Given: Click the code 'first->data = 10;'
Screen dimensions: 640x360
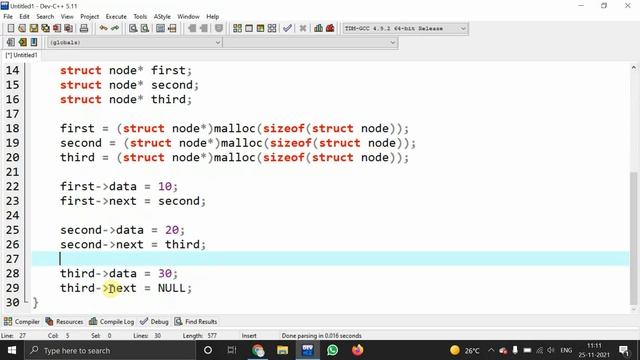Looking at the screenshot, I should point(119,187).
